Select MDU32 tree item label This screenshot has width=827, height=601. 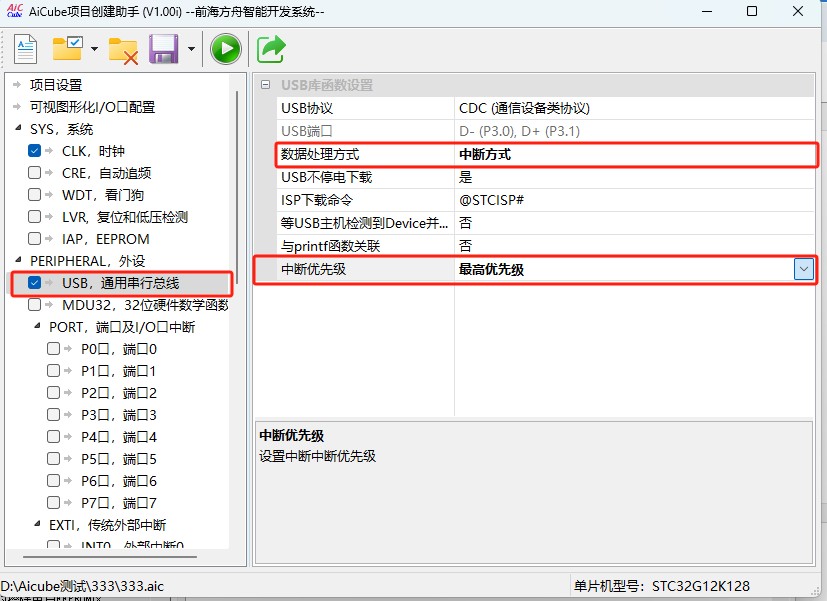tap(145, 305)
